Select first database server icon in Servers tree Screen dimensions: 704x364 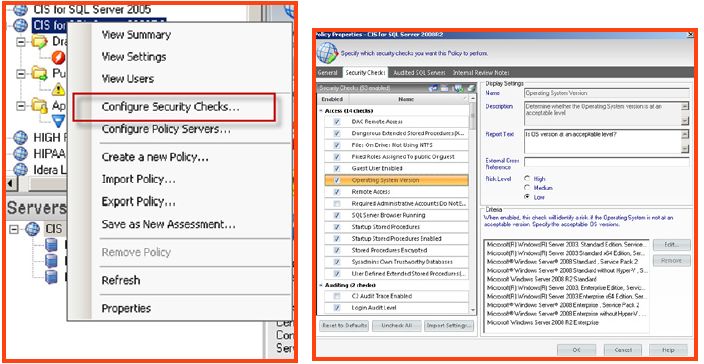(51, 245)
